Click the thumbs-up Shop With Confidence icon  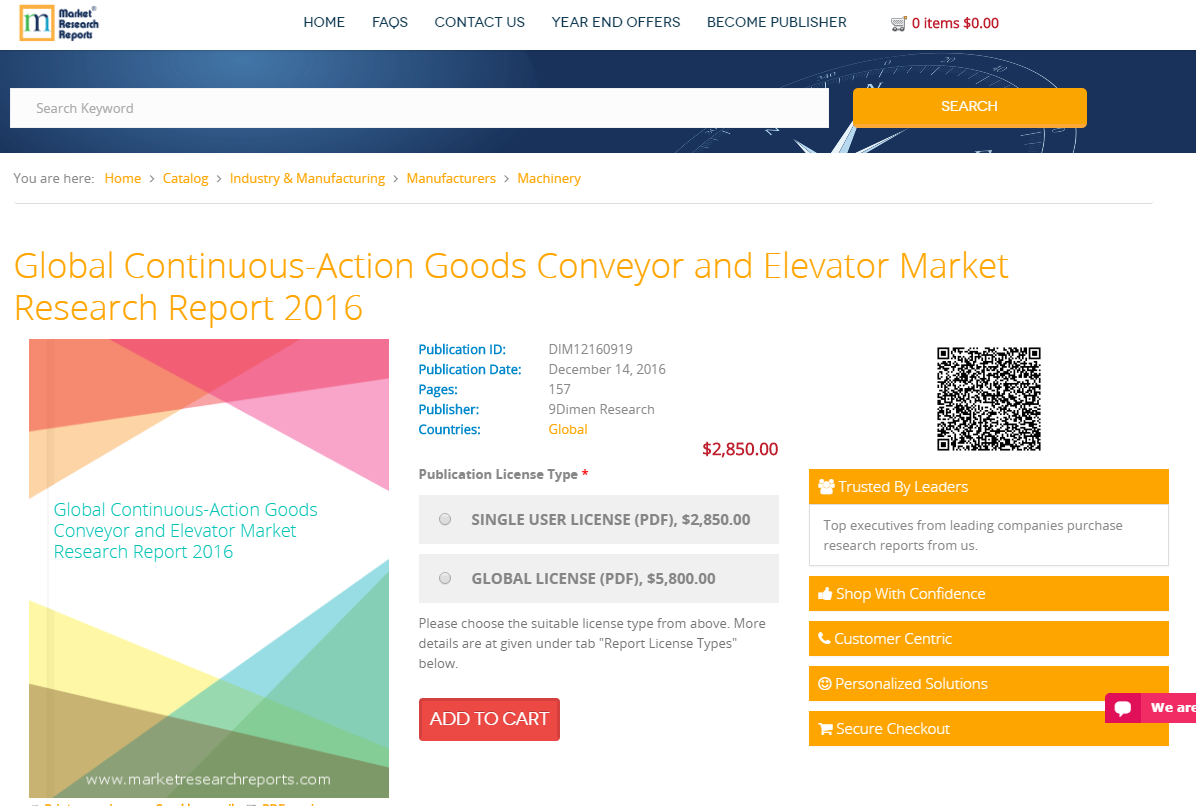point(825,593)
